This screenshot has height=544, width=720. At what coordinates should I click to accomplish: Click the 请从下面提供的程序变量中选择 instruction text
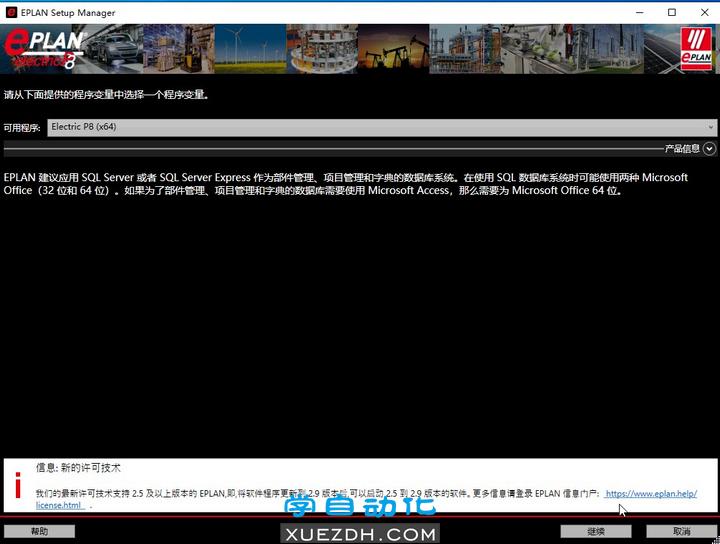[x=106, y=95]
